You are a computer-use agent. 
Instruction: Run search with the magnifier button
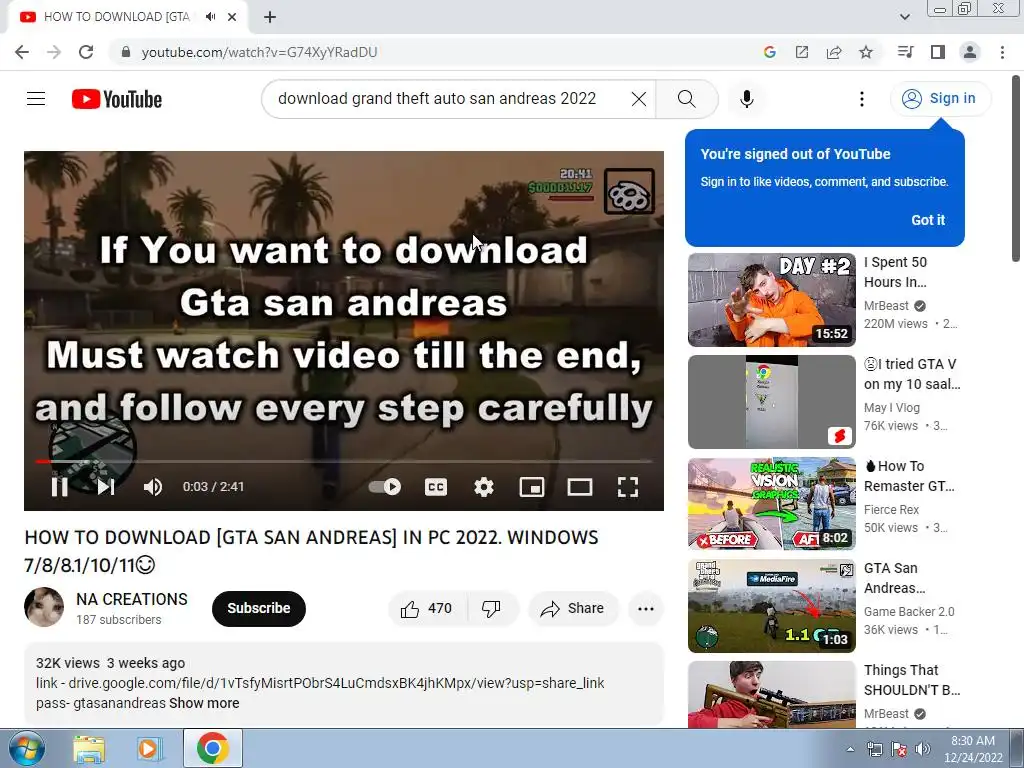(x=686, y=99)
